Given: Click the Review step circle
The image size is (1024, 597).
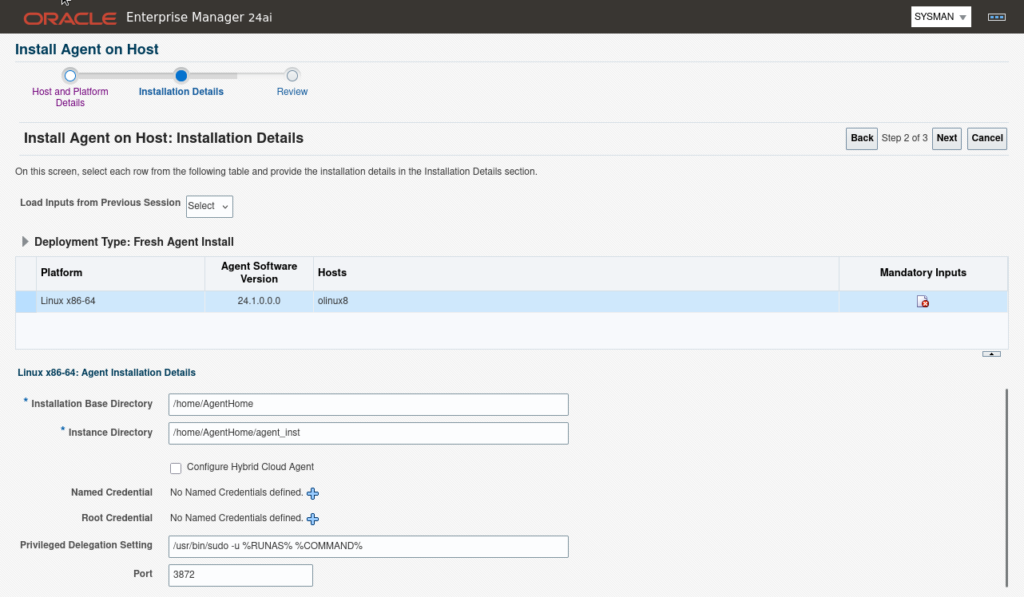Looking at the screenshot, I should point(292,75).
